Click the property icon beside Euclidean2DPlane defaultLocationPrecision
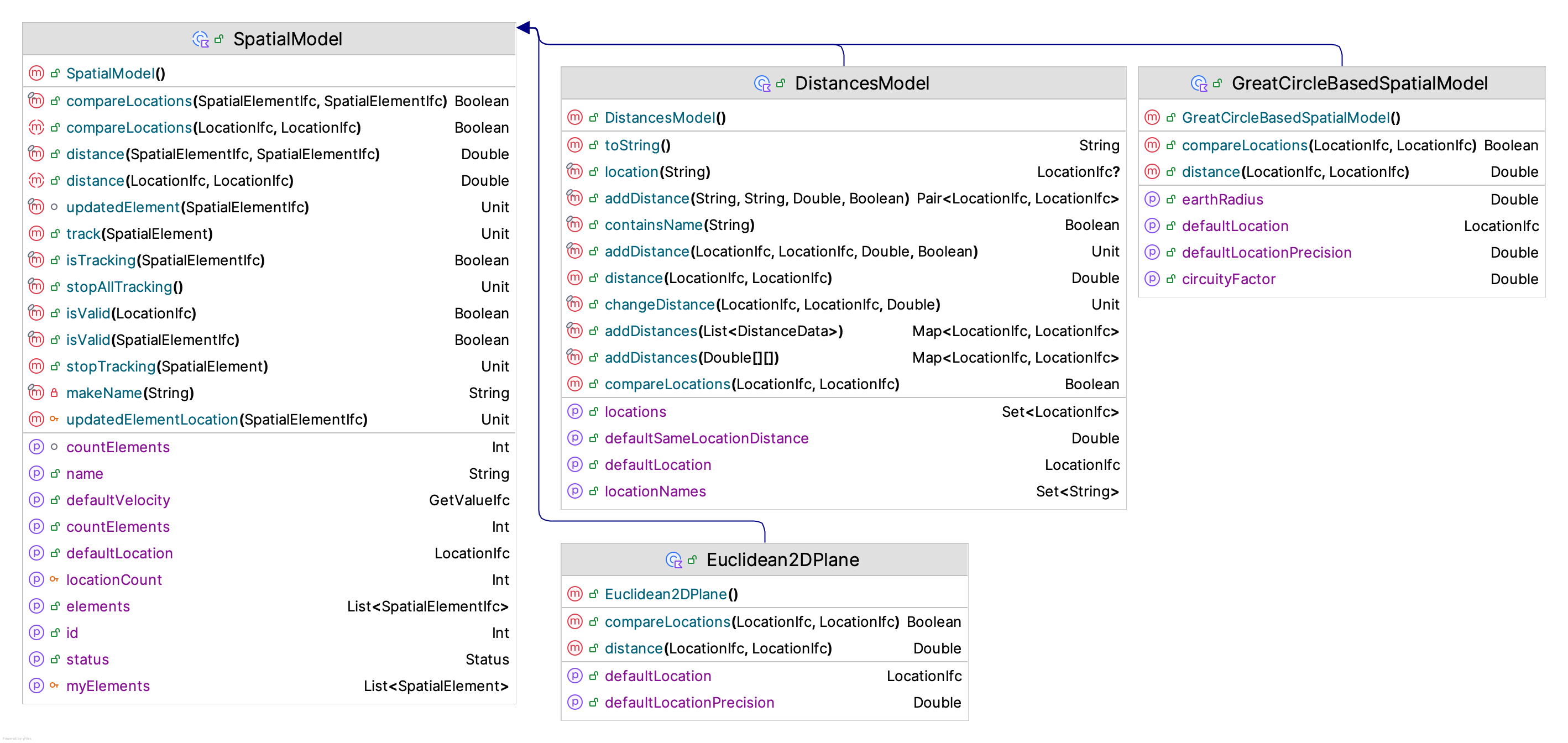 click(x=574, y=702)
